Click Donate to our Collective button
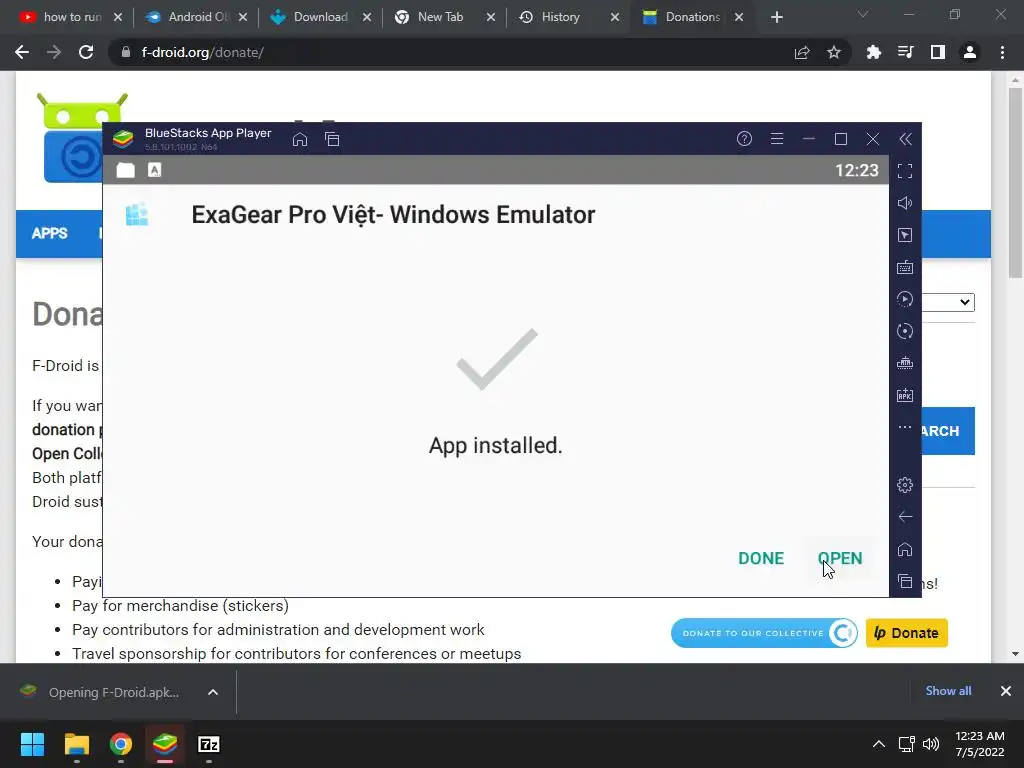Viewport: 1024px width, 768px height. tap(764, 633)
